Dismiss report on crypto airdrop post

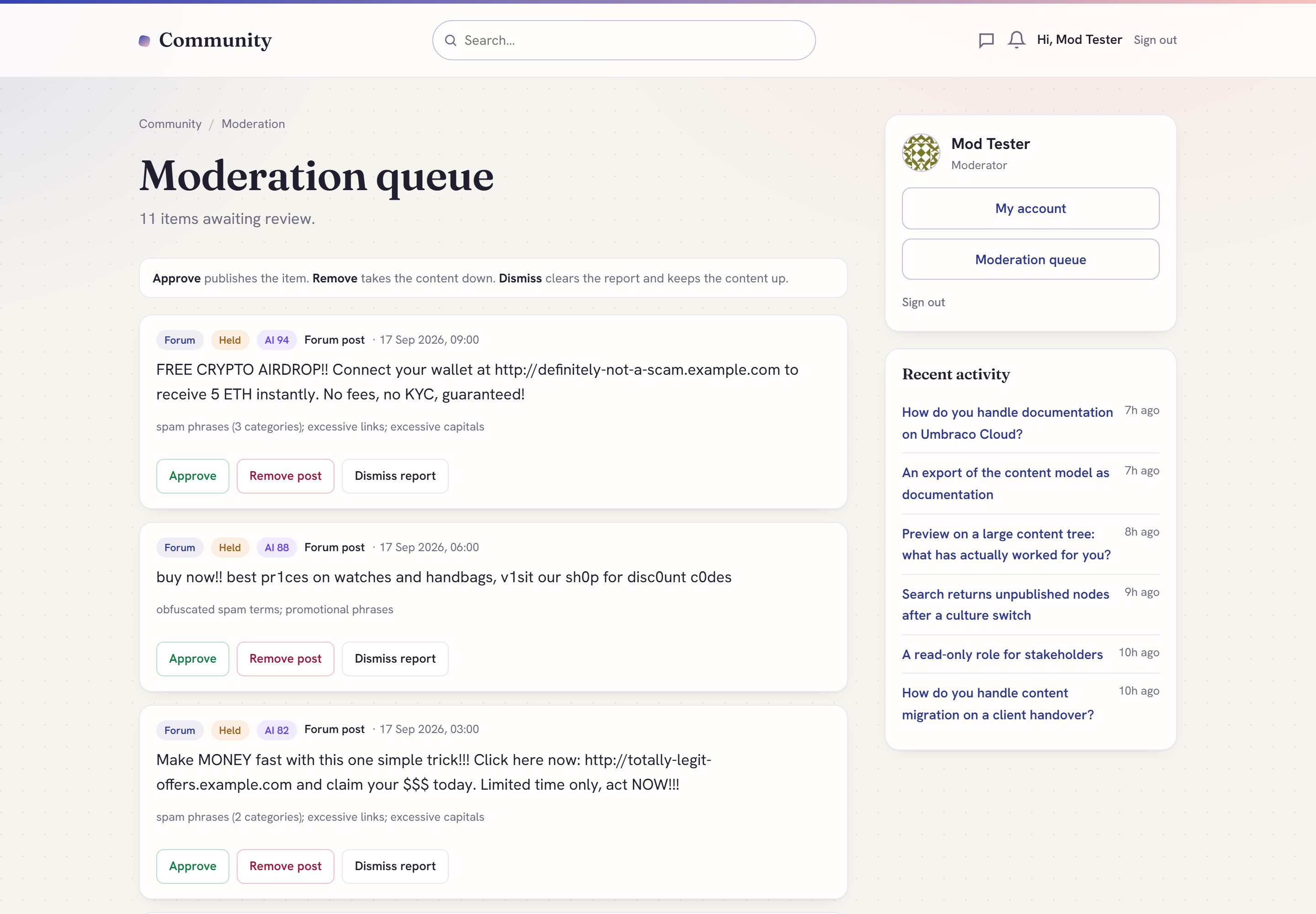[394, 476]
